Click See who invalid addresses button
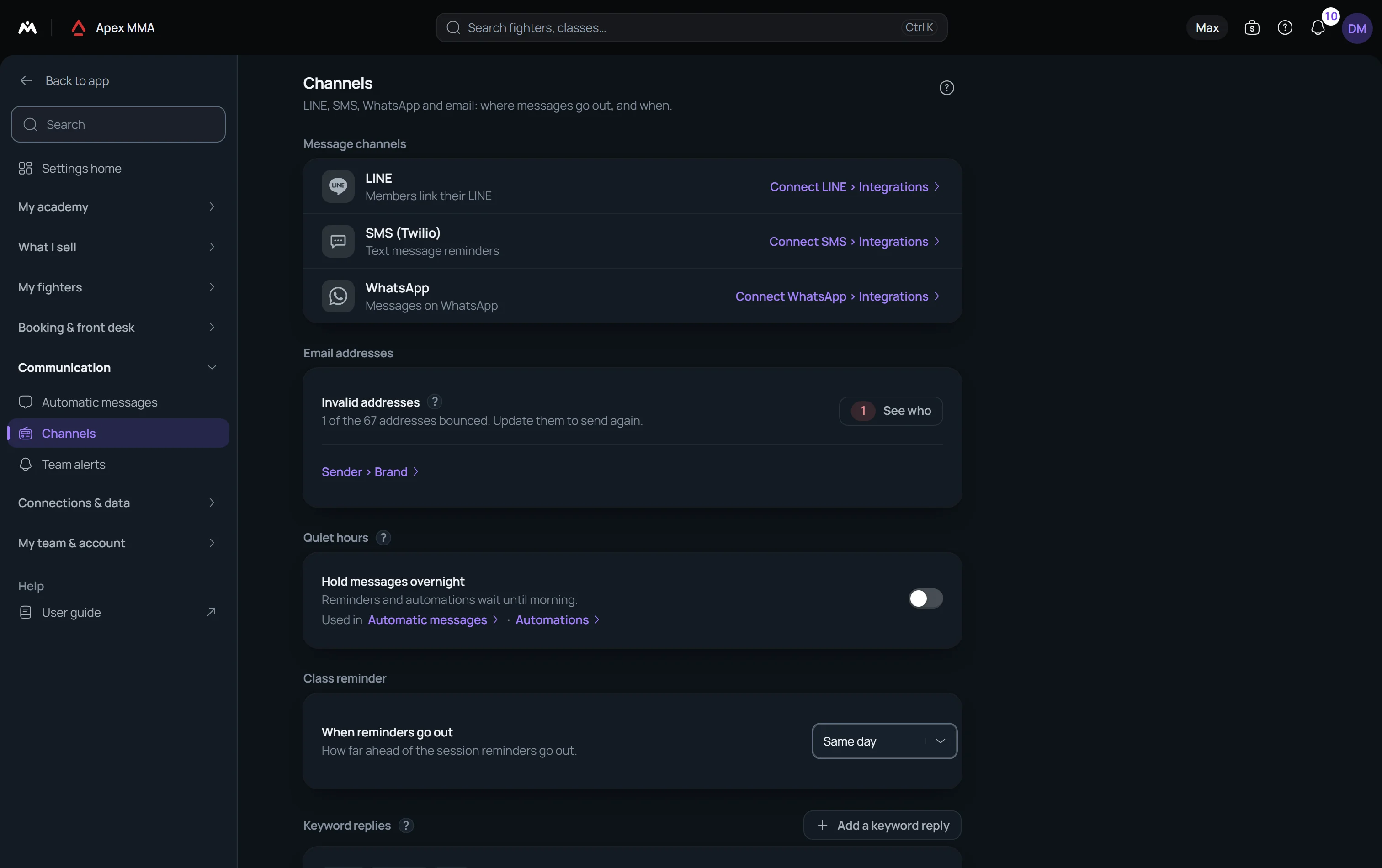The height and width of the screenshot is (868, 1382). coord(891,411)
